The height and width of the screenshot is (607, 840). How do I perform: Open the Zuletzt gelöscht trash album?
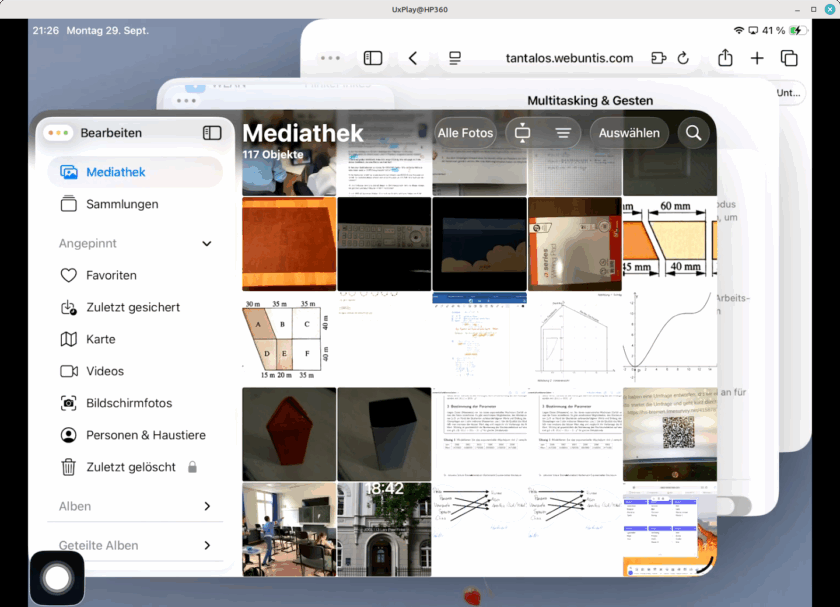click(130, 467)
